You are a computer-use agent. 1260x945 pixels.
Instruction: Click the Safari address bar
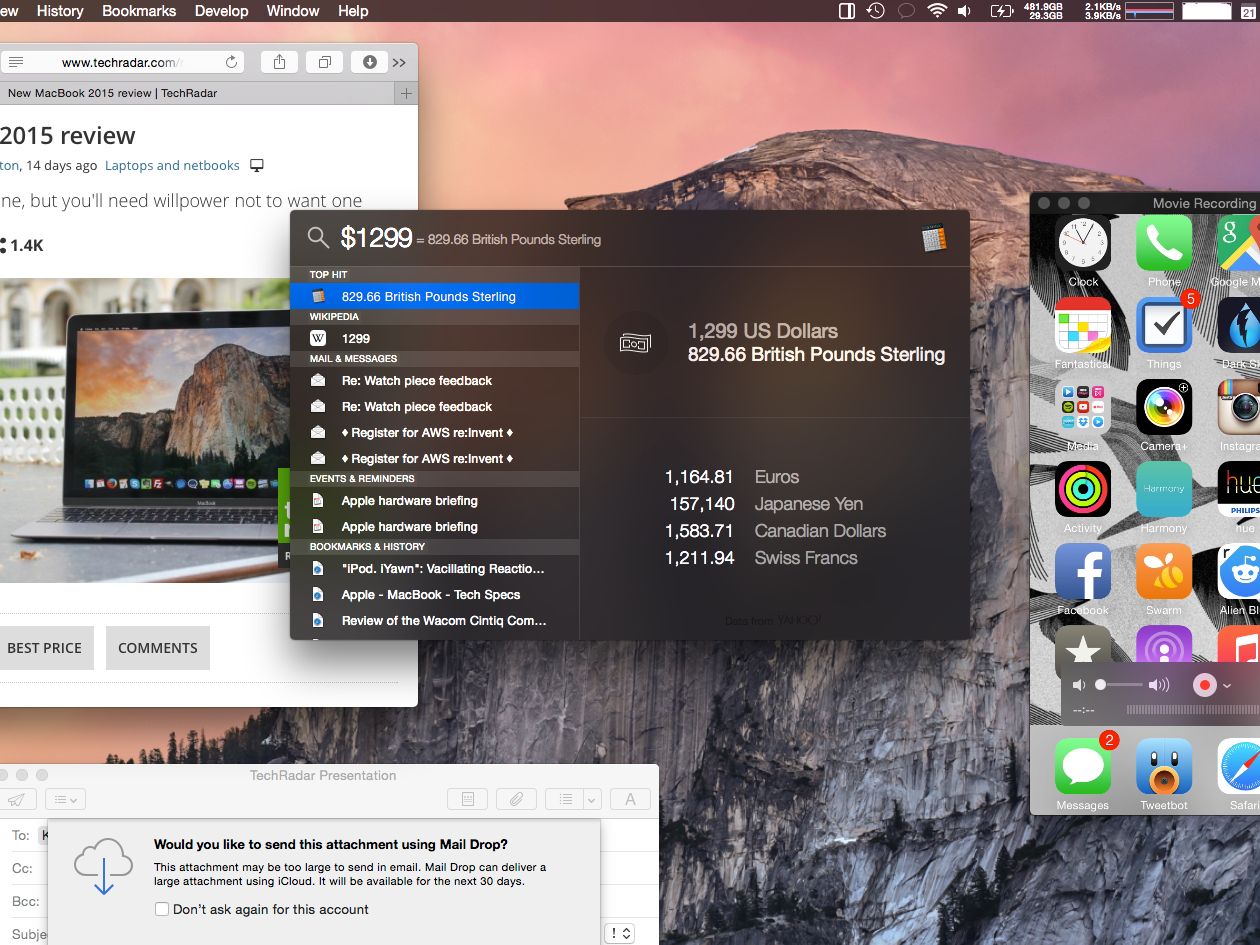click(x=123, y=62)
